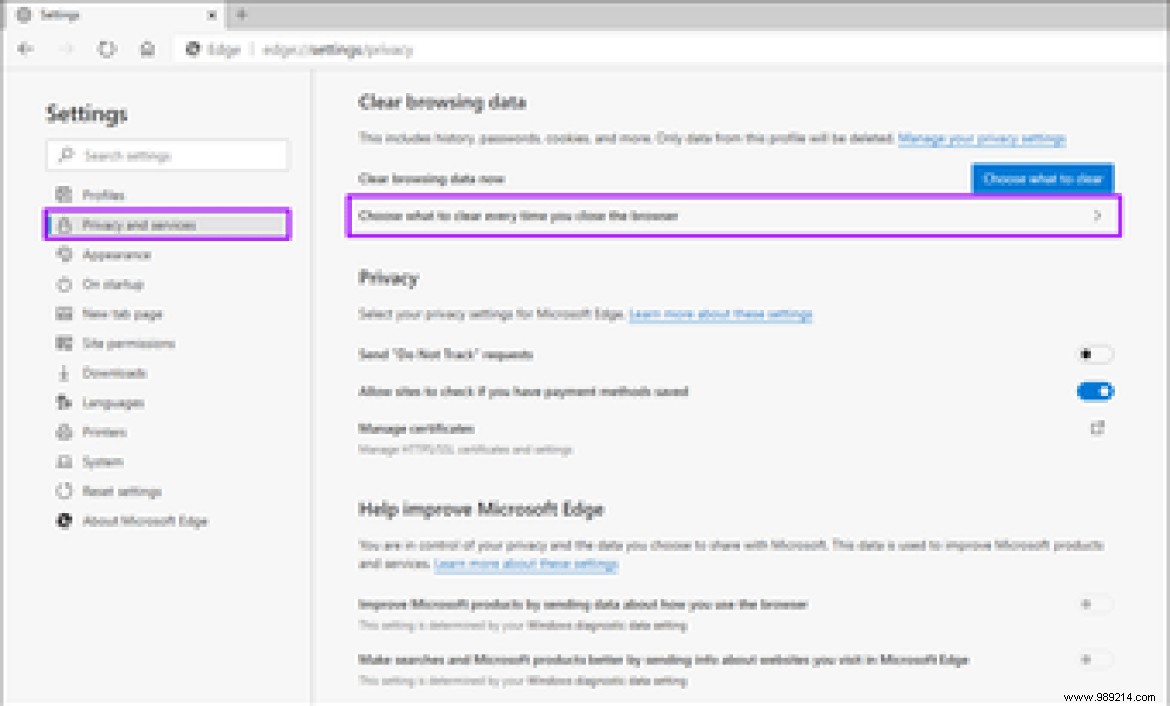Enable Send Do Not Track requests
Image resolution: width=1170 pixels, height=706 pixels.
[x=1094, y=354]
